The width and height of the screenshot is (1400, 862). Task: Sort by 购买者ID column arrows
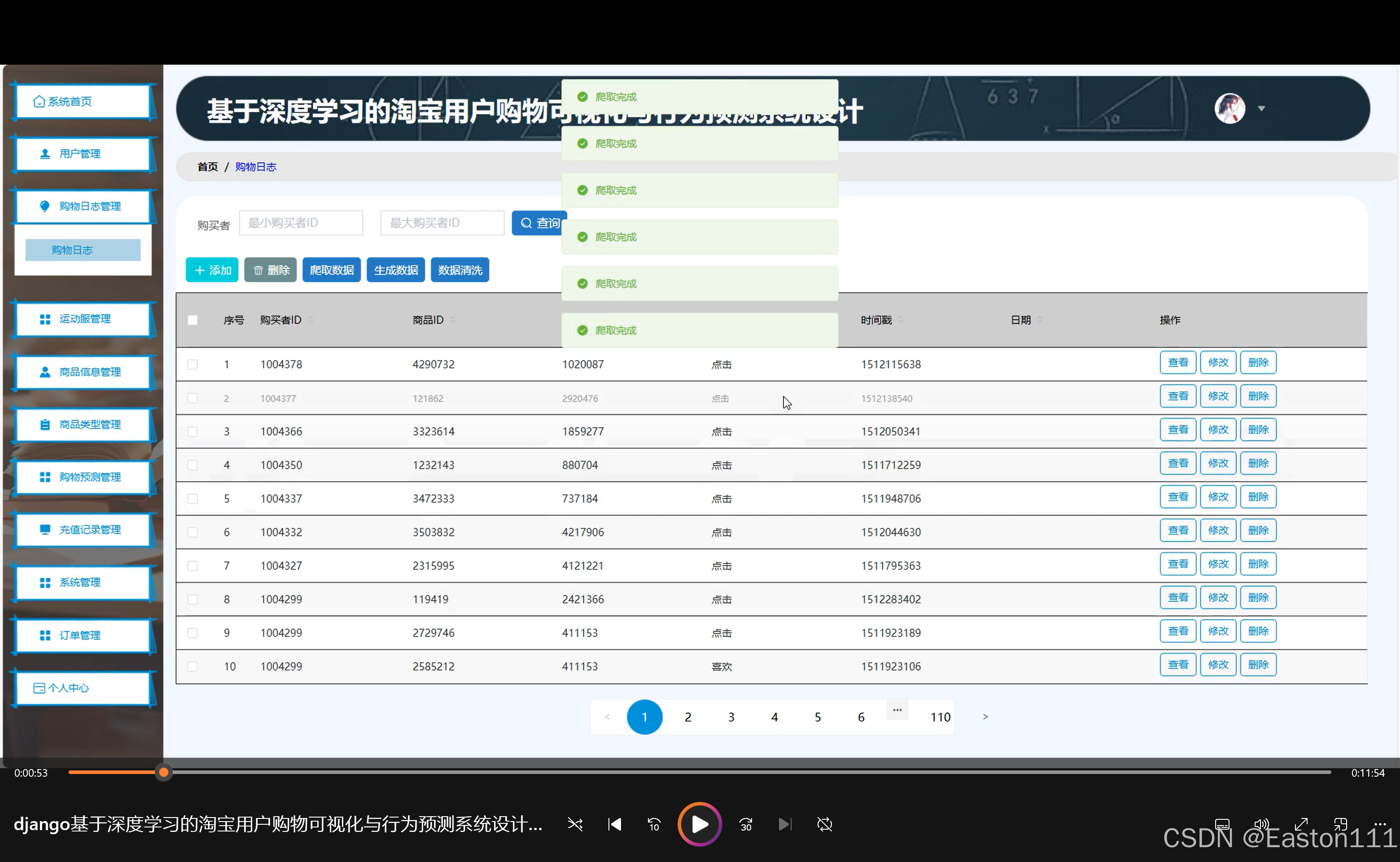311,320
